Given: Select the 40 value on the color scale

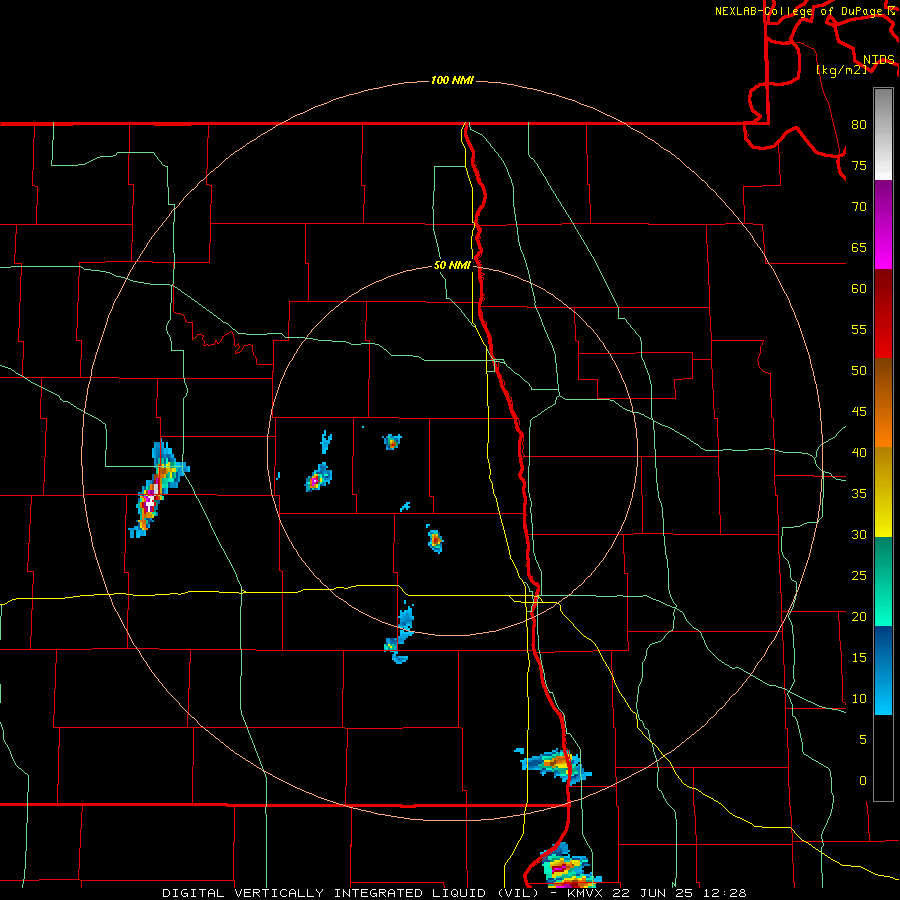Looking at the screenshot, I should 859,452.
